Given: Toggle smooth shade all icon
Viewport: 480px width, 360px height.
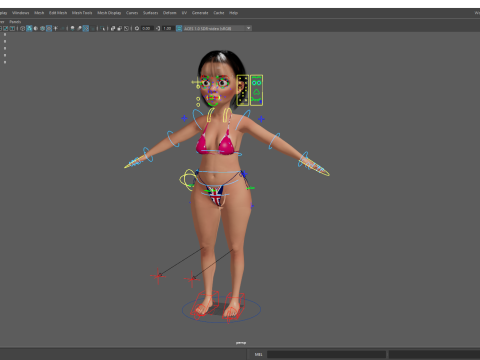Looking at the screenshot, I should pos(29,28).
